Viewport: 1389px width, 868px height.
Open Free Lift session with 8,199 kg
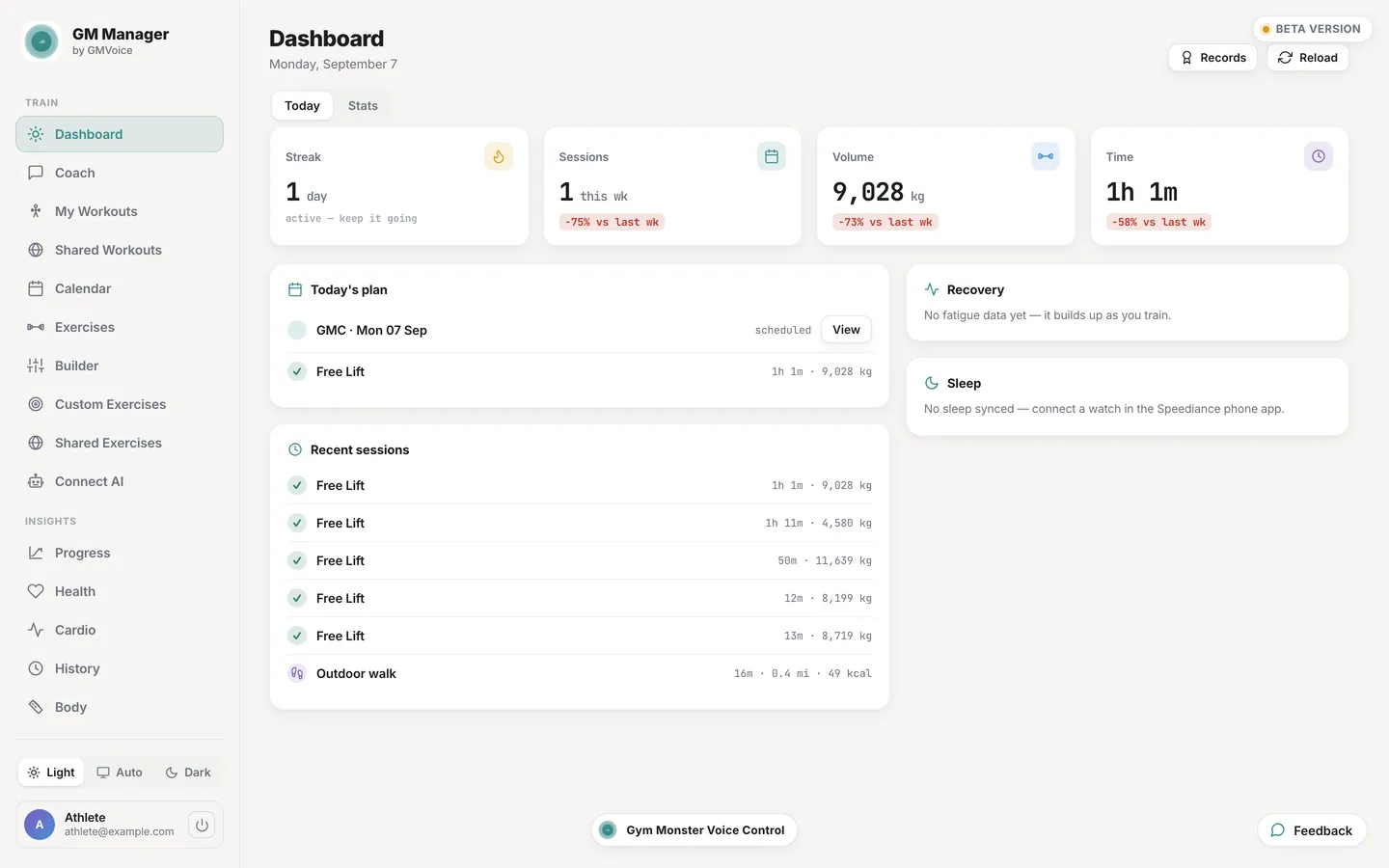[580, 598]
